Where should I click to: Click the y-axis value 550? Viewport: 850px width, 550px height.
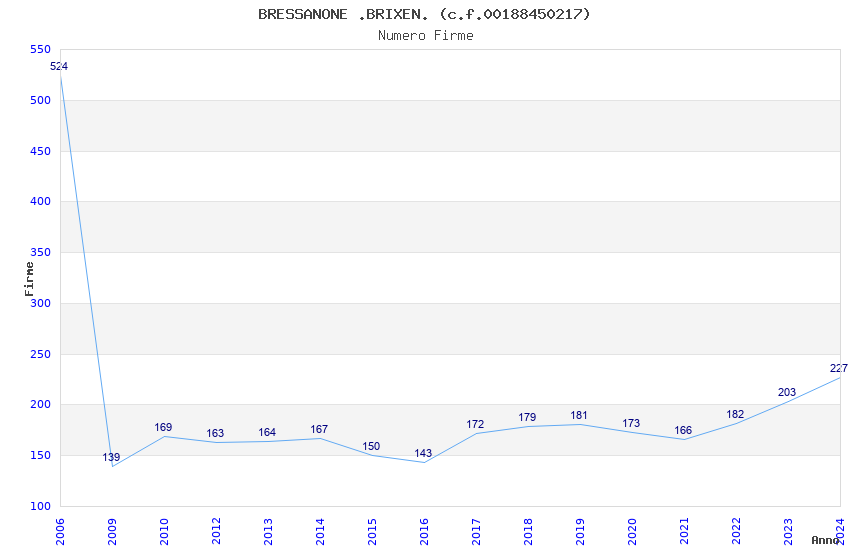point(41,49)
